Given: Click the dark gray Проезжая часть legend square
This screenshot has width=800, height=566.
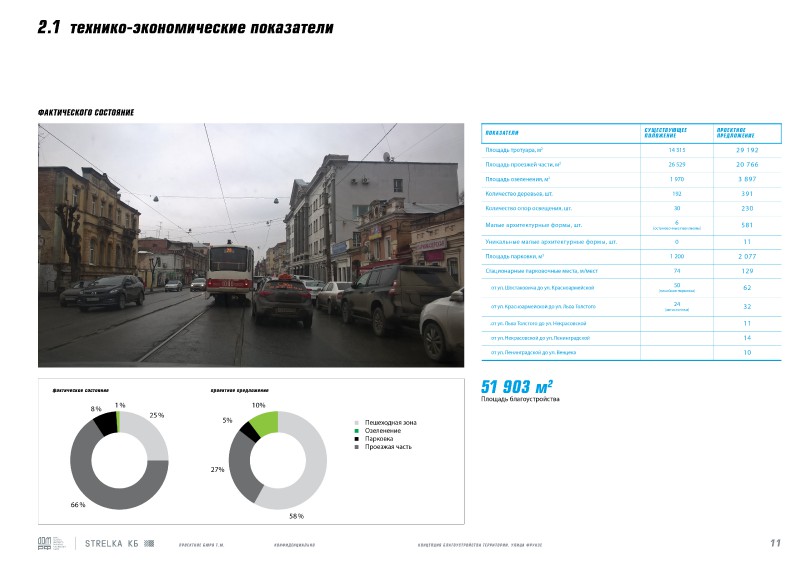Looking at the screenshot, I should point(357,447).
